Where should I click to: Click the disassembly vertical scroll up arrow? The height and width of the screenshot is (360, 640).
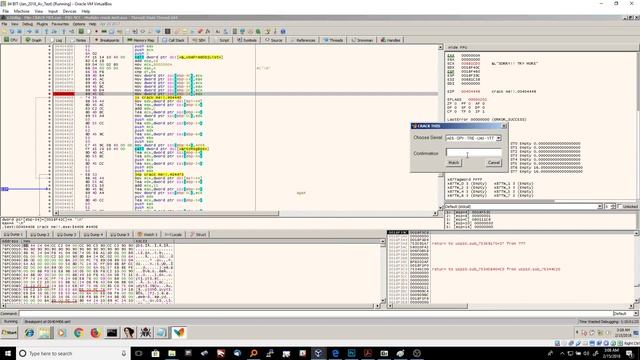[x=440, y=47]
